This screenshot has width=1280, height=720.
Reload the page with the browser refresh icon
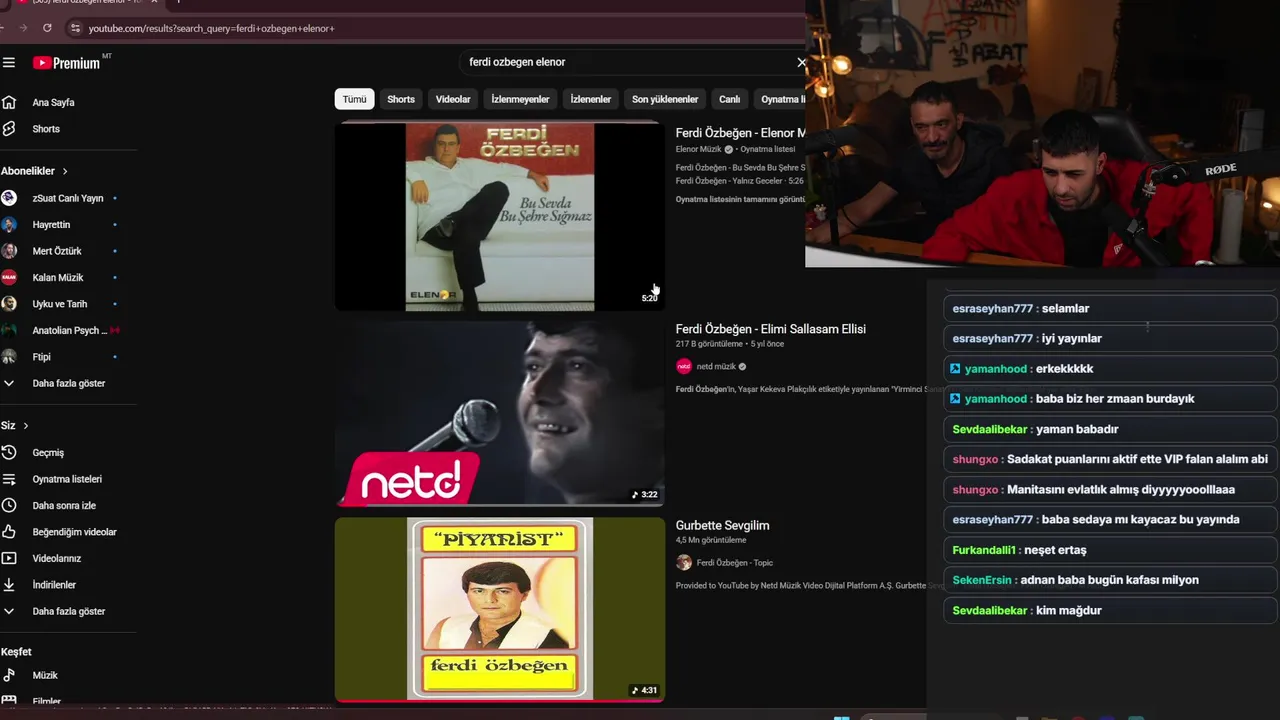coord(47,28)
